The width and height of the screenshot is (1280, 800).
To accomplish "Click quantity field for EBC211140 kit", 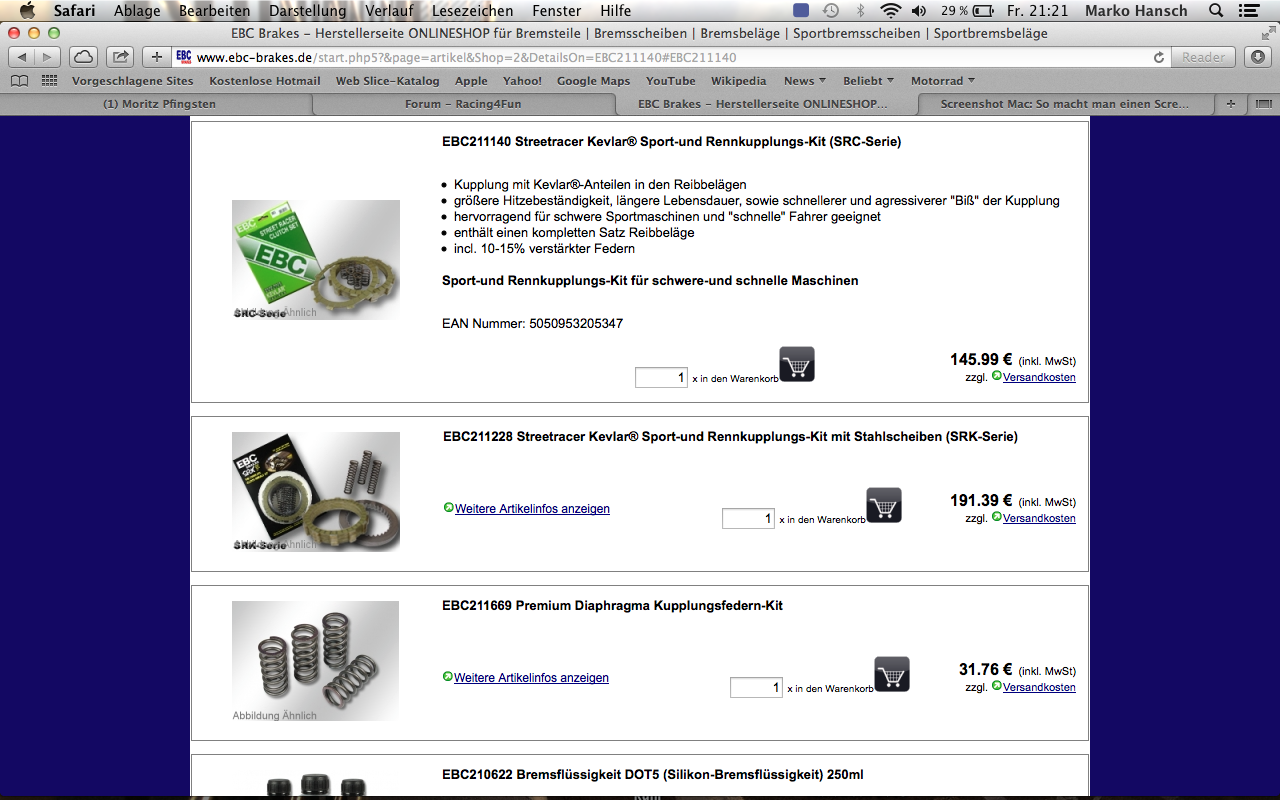I will (x=661, y=377).
